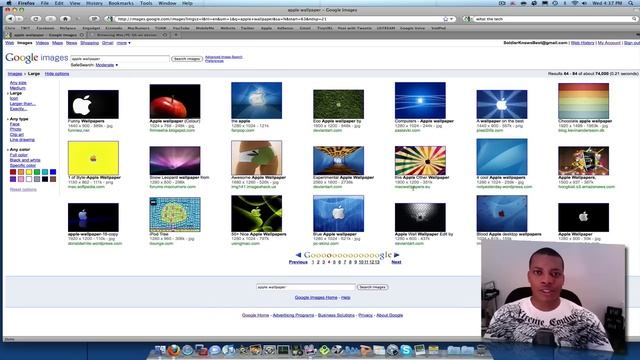The image size is (640, 360).
Task: Click the Reset options link
Action: pyautogui.click(x=23, y=190)
